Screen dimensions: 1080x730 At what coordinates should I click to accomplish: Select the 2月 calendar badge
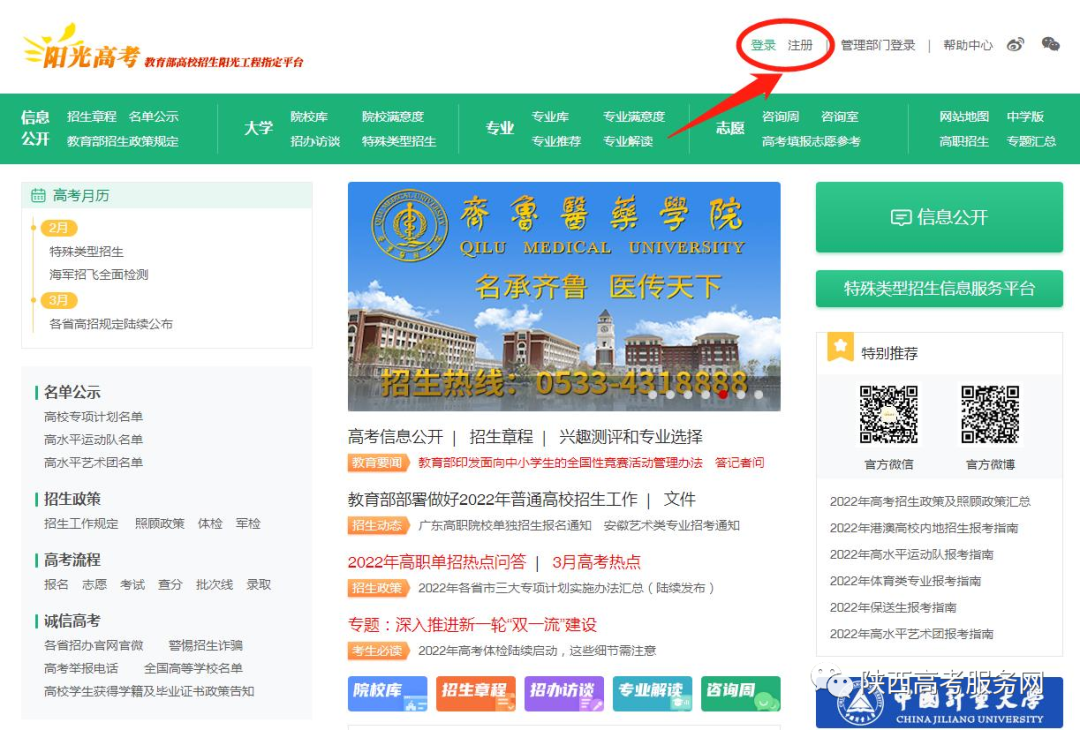point(59,228)
